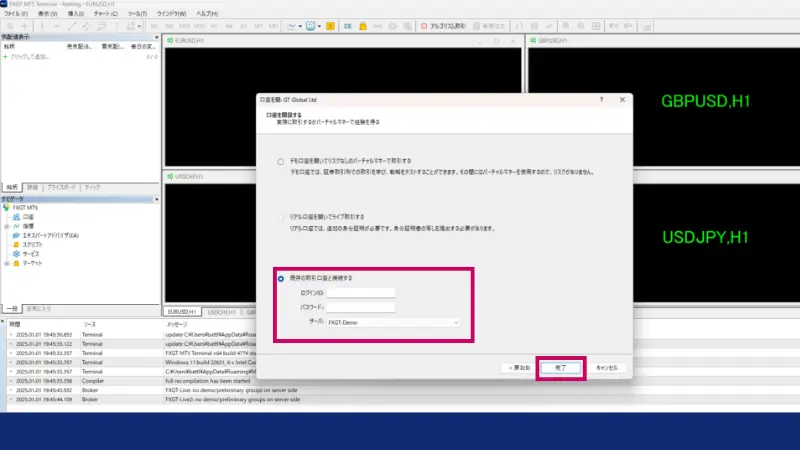Click the FXGT MT5 root icon in navigator
The height and width of the screenshot is (450, 800).
click(x=7, y=207)
